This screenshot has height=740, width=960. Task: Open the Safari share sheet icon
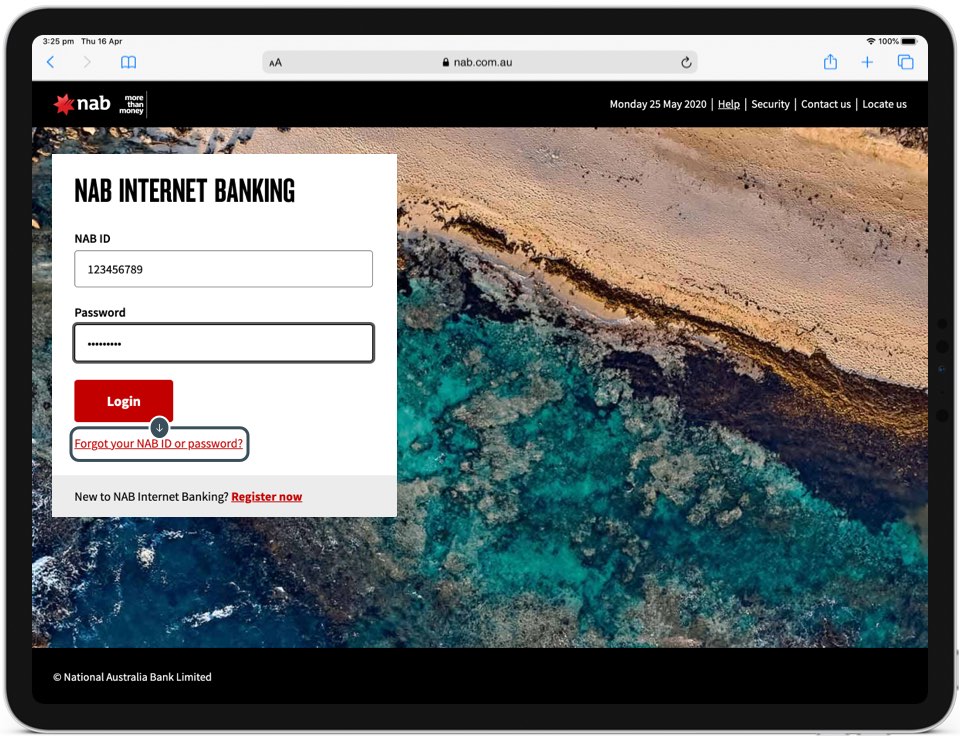[x=830, y=61]
